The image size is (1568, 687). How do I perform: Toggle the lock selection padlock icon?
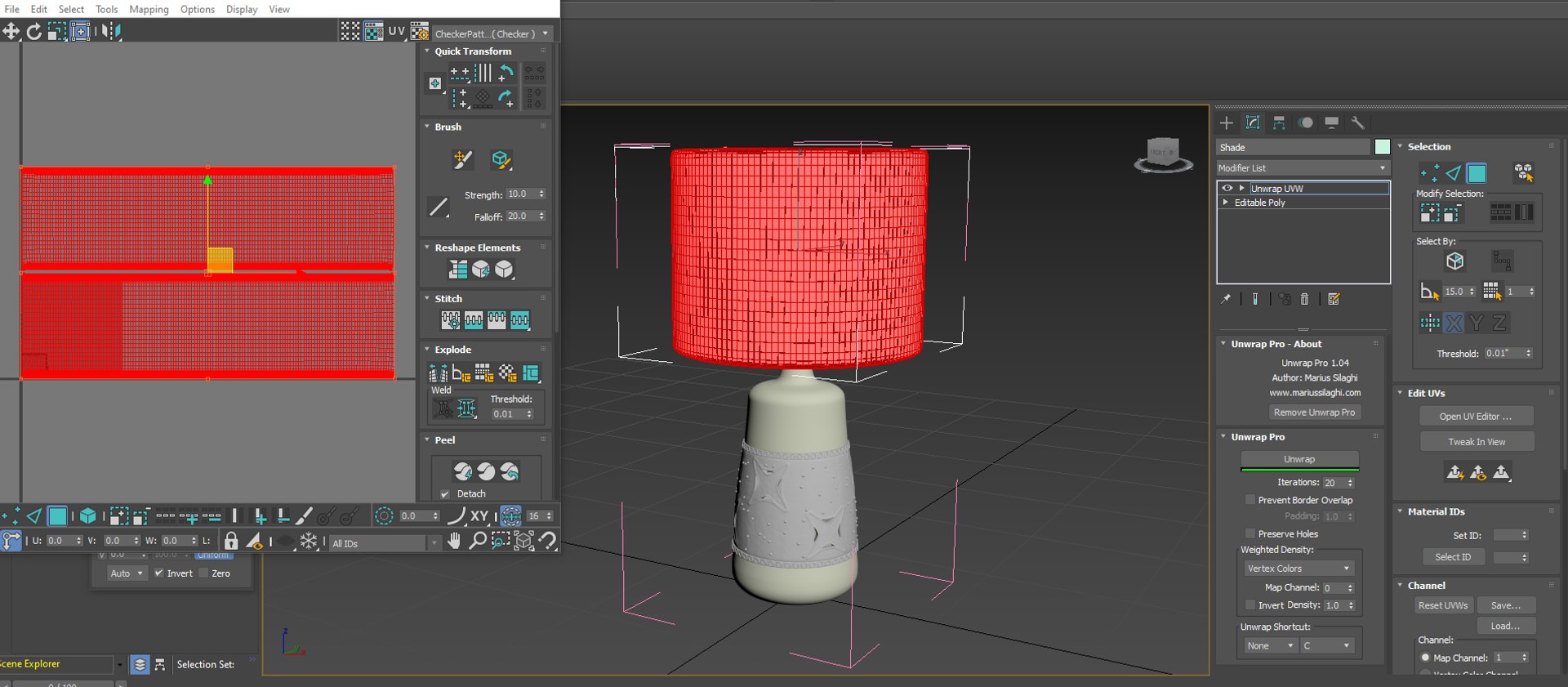point(231,541)
